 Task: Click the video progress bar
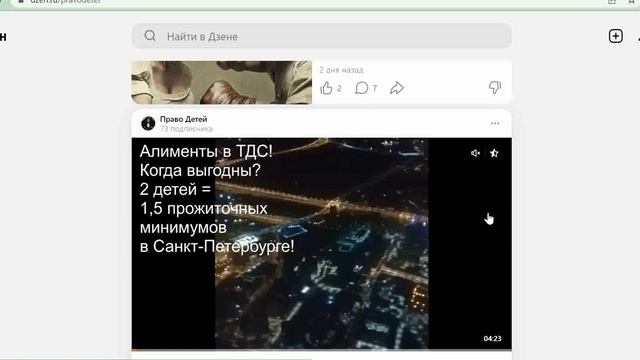(321, 350)
